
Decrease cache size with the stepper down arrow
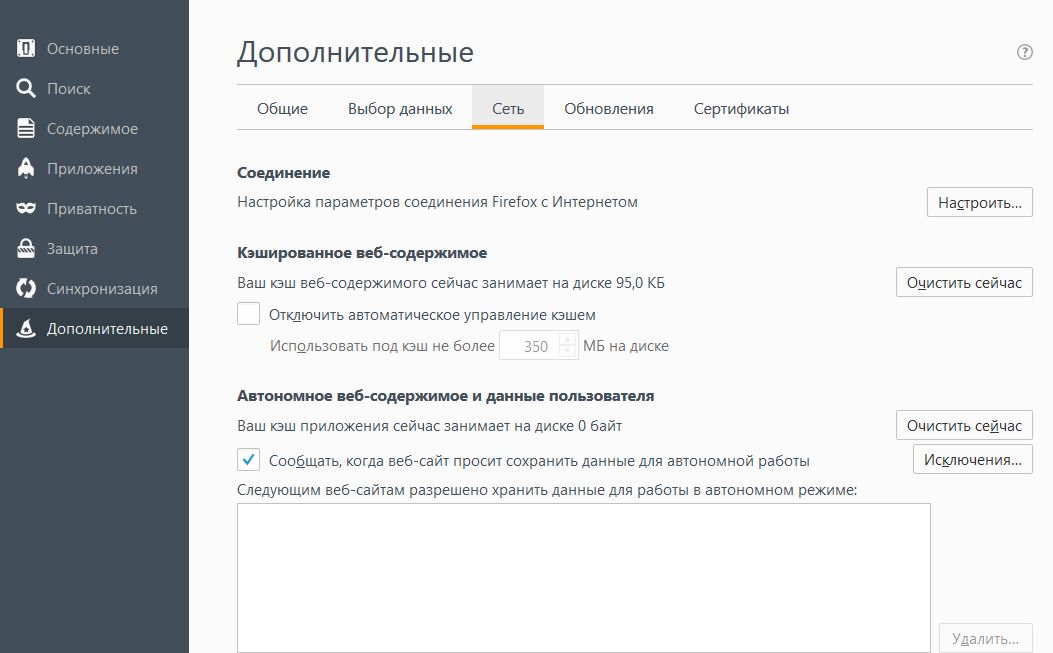tap(568, 353)
